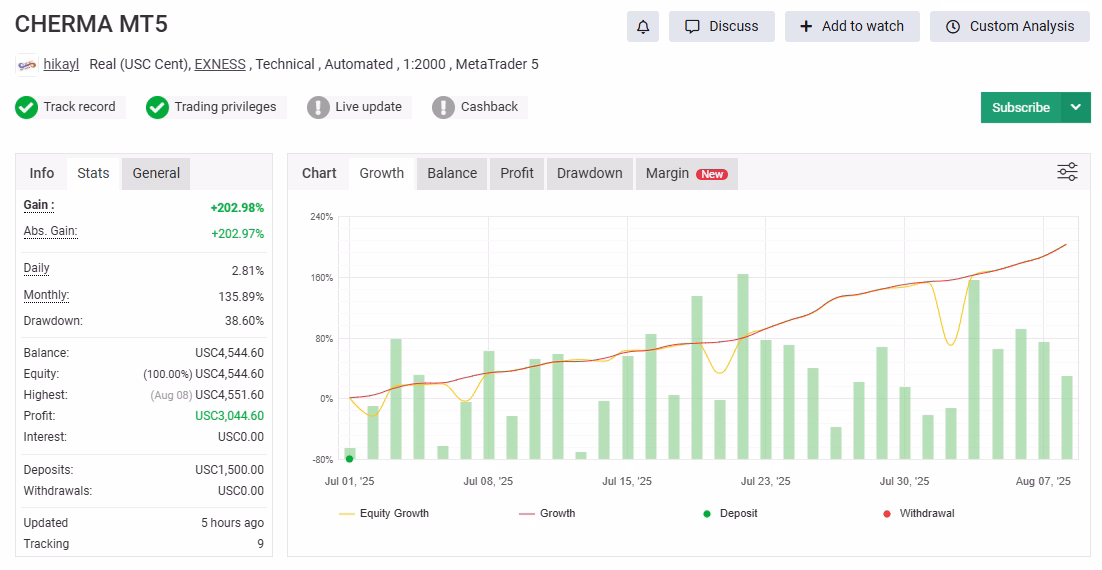Click the Trading privileges green checkmark
The width and height of the screenshot is (1102, 570).
click(x=157, y=108)
